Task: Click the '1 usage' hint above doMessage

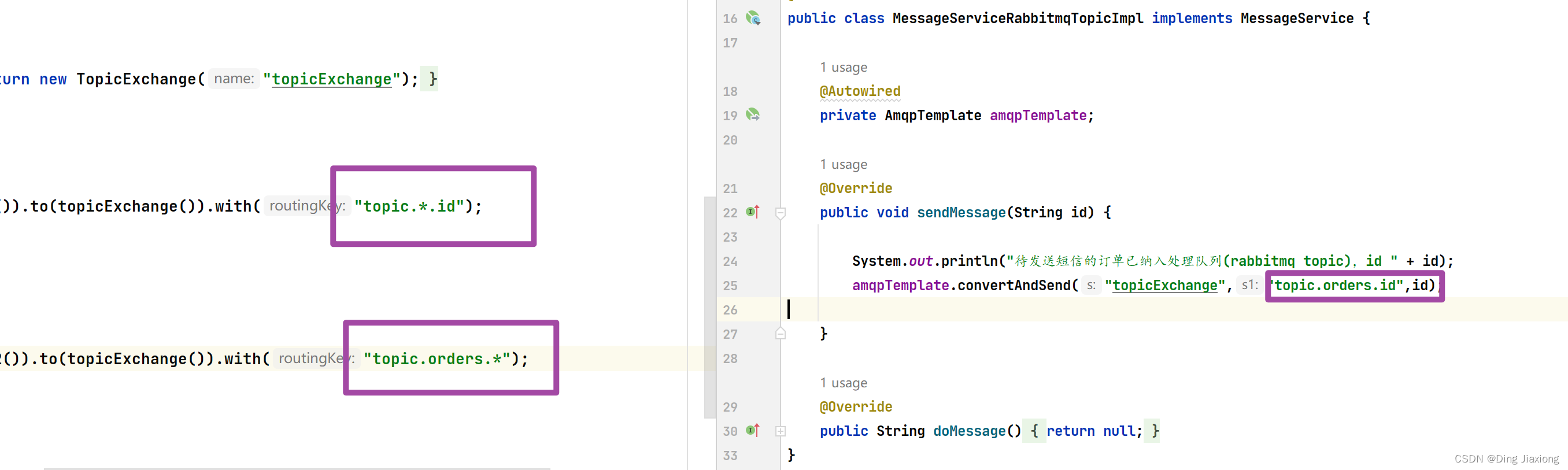Action: tap(843, 383)
